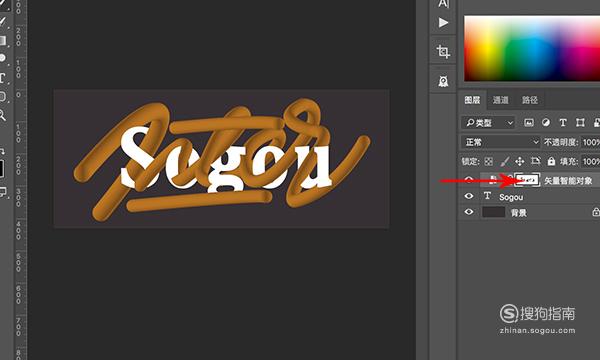Image resolution: width=600 pixels, height=360 pixels.
Task: Change the screen mode icon
Action: [x=3, y=192]
